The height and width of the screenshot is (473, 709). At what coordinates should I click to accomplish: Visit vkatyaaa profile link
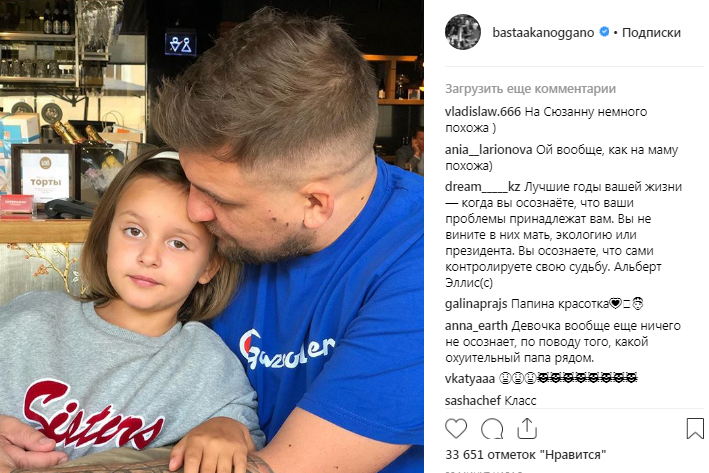470,378
